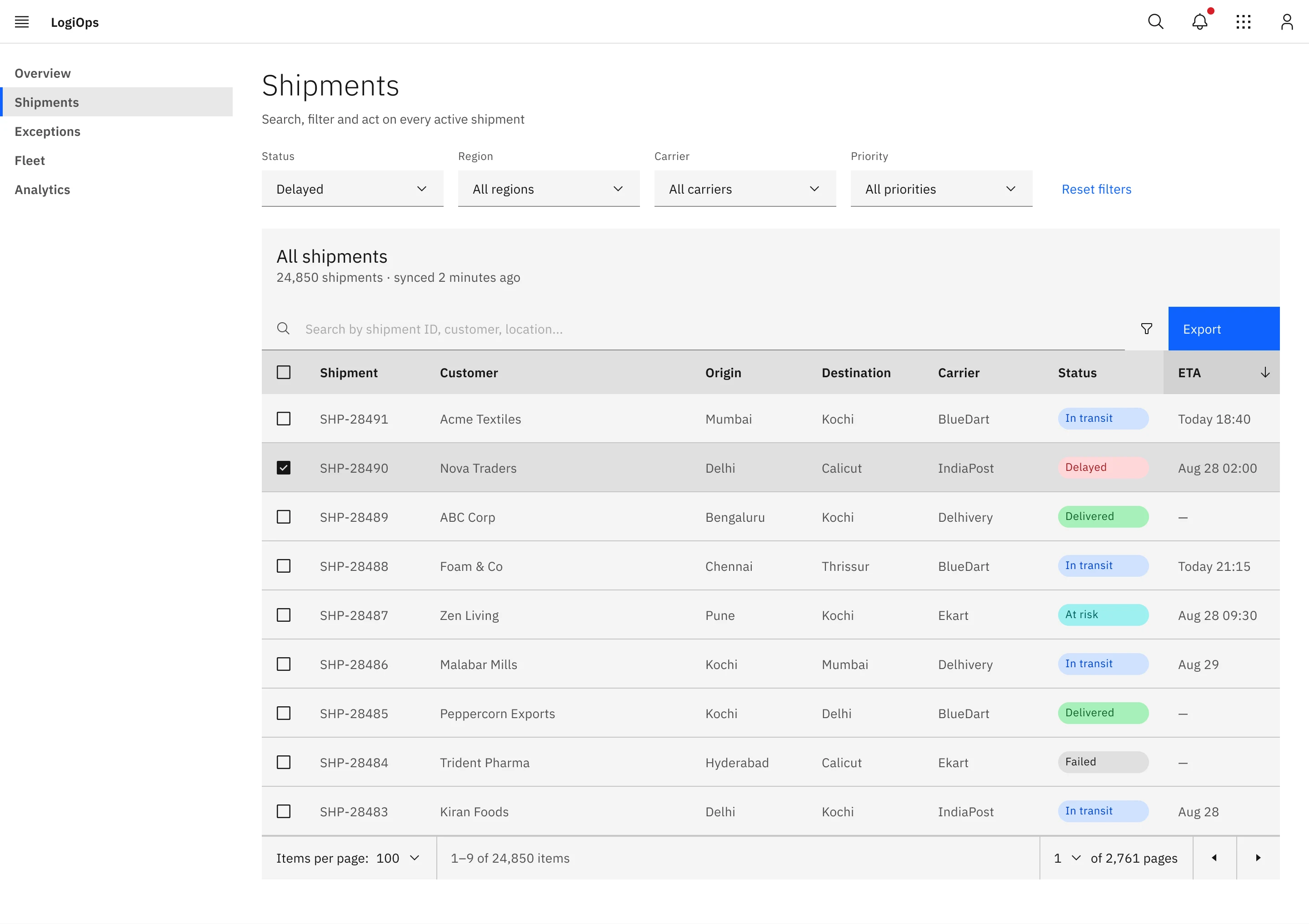Select the SHP-28483 row checkbox

(283, 812)
